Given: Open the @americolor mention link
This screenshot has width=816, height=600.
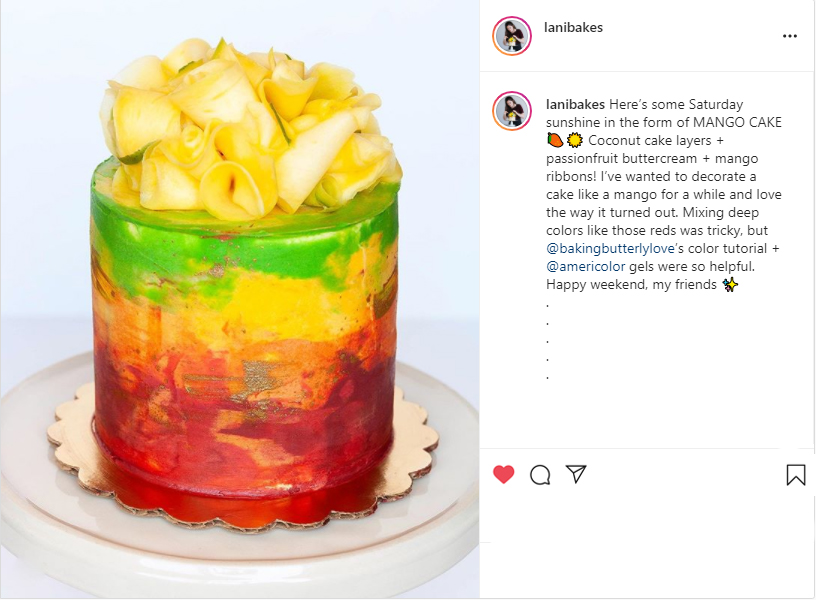Looking at the screenshot, I should pyautogui.click(x=585, y=266).
